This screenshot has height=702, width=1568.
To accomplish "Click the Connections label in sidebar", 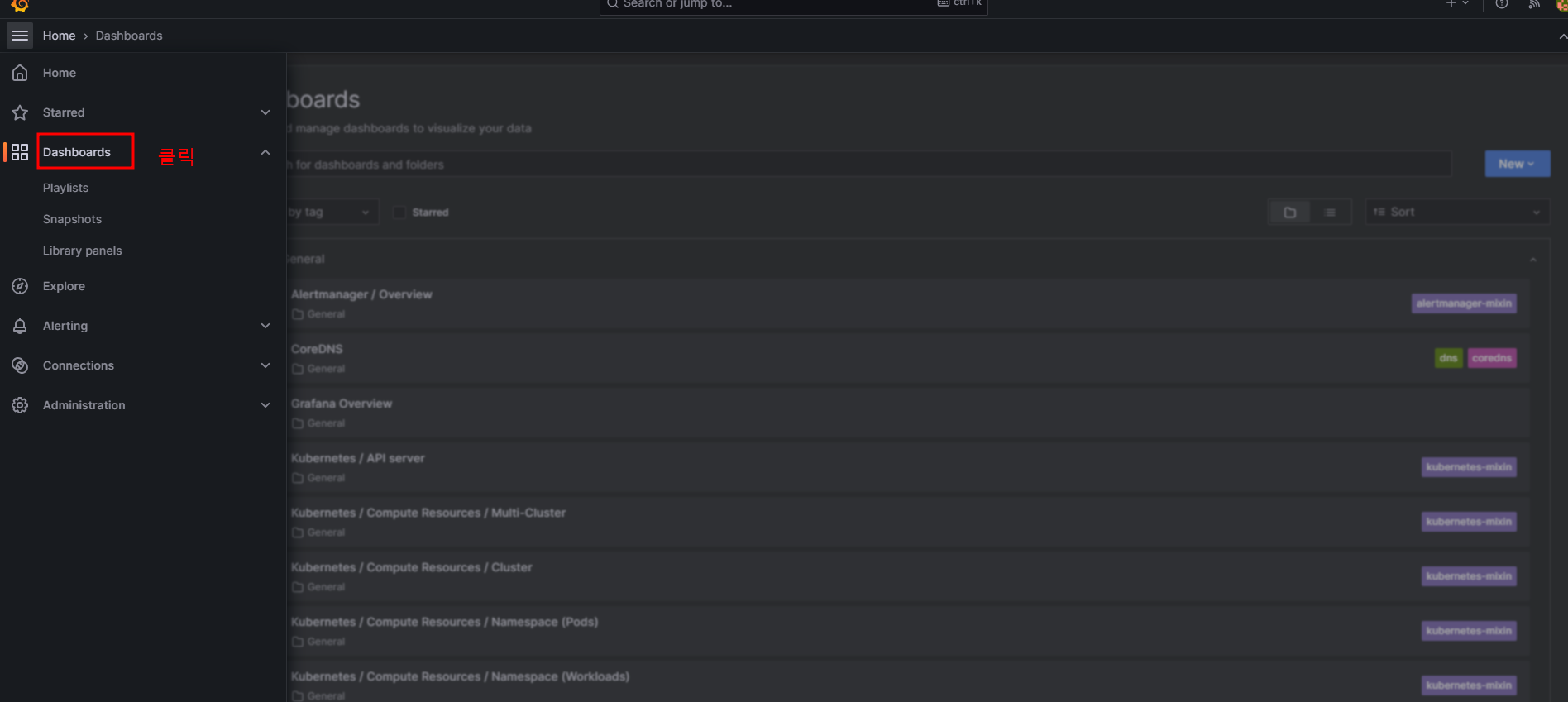I will 79,365.
